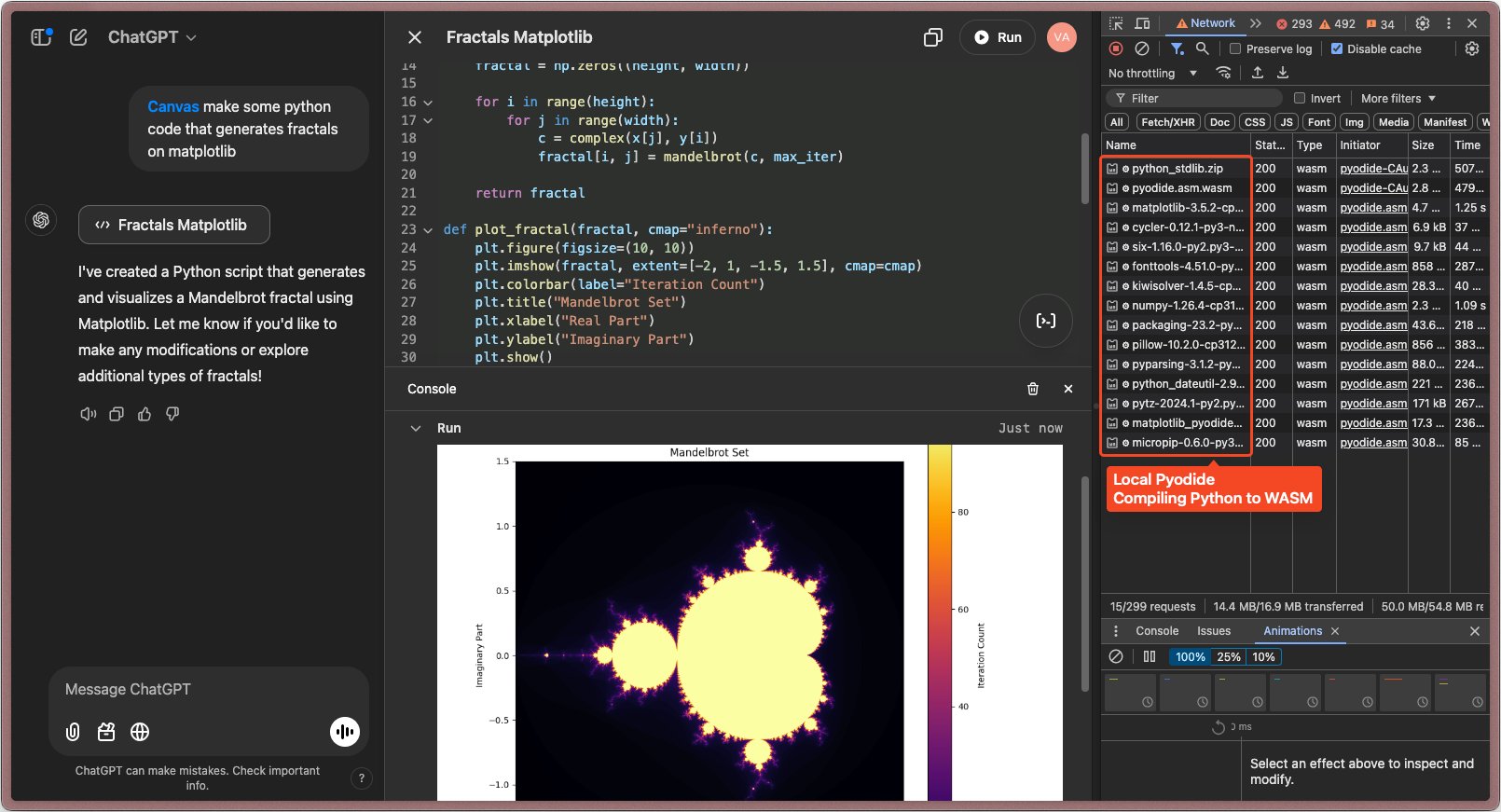Copy the ChatGPT response message
The image size is (1501, 812).
click(117, 414)
